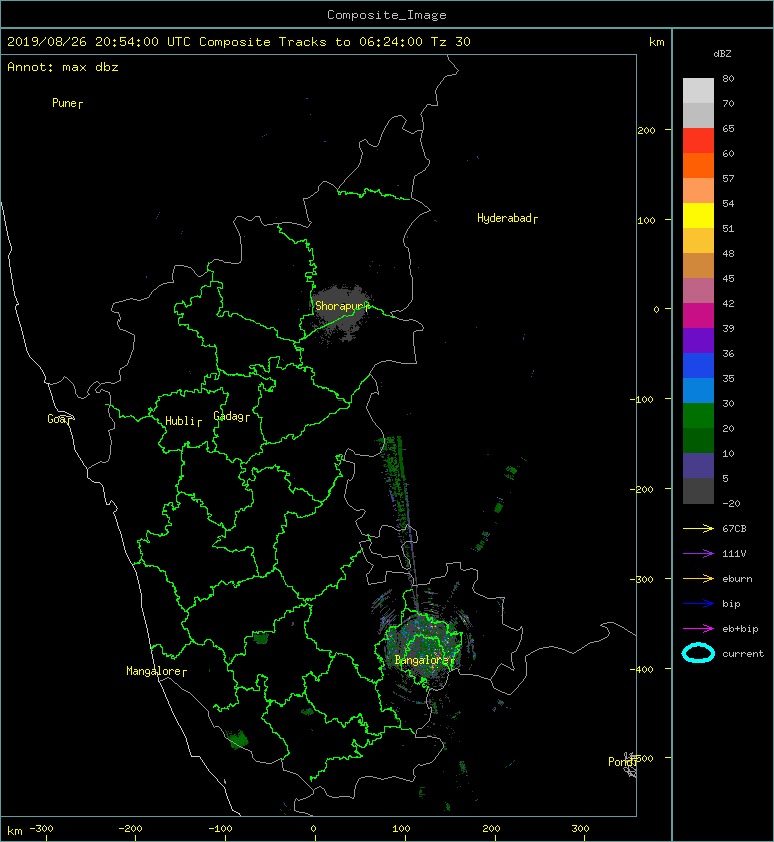This screenshot has height=842, width=774.
Task: Select the green 30 dBZ color swatch
Action: click(x=698, y=416)
